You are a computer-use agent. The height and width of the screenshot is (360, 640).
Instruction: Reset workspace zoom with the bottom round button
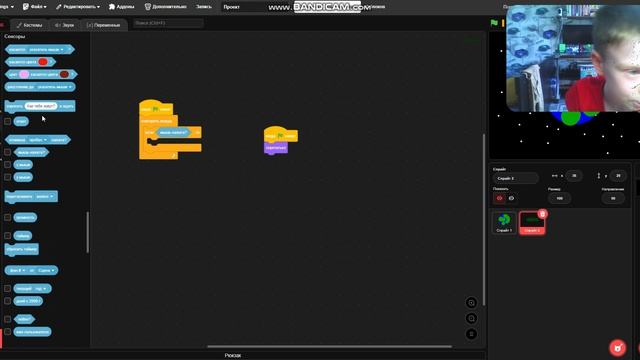coord(471,334)
